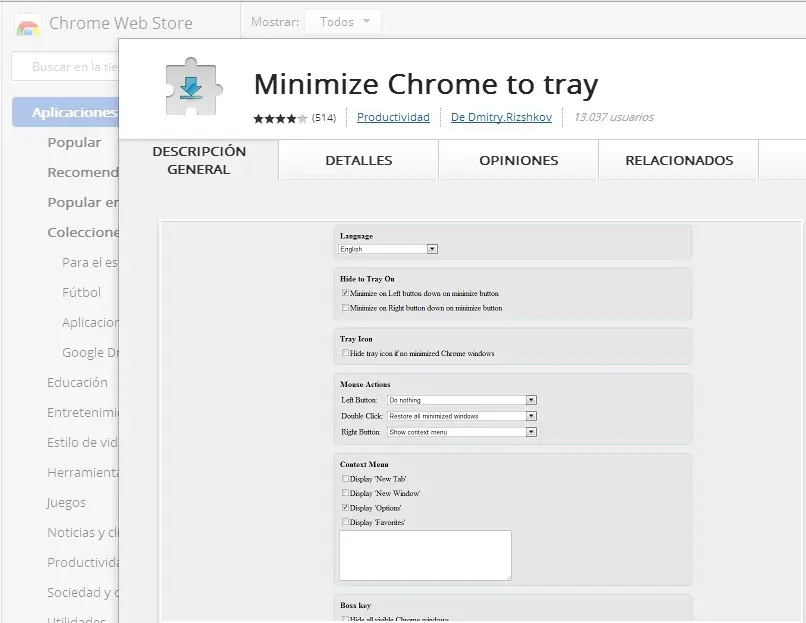Open the De Dmitry.Rizshkov author link
The width and height of the screenshot is (806, 623).
501,117
